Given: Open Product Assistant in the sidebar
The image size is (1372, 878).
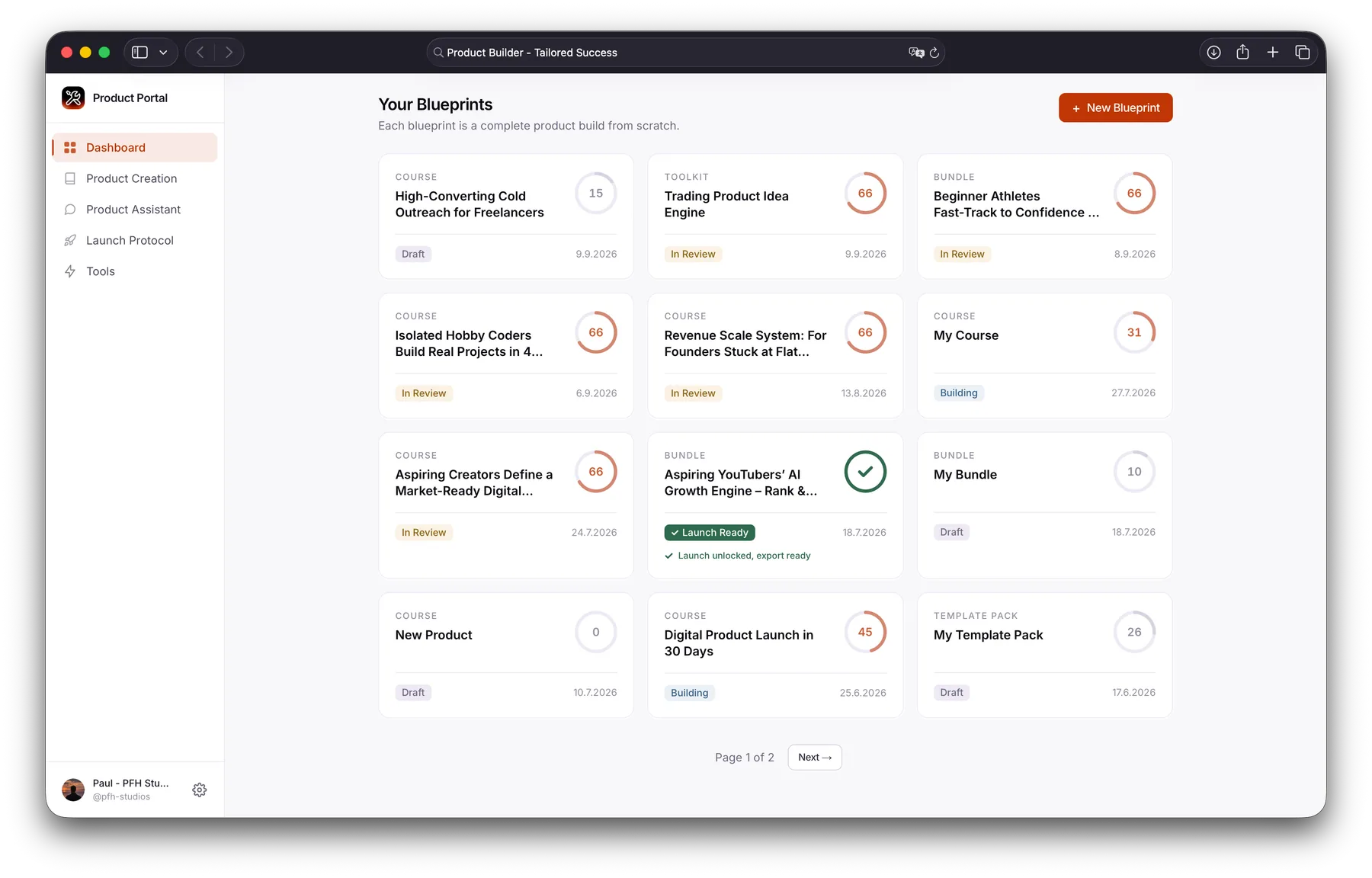Looking at the screenshot, I should click(x=135, y=210).
